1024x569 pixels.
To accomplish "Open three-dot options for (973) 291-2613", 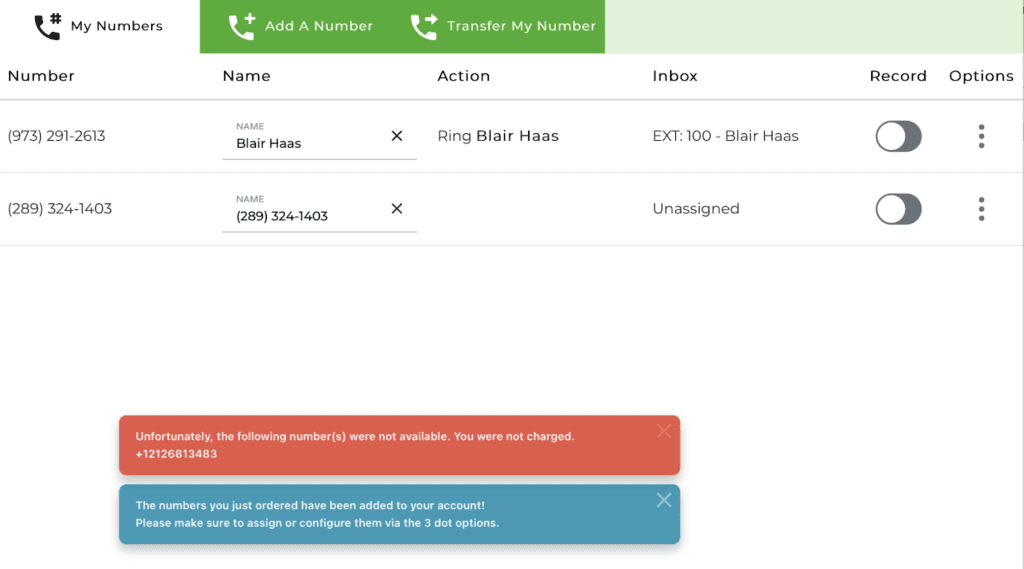I will pos(981,136).
